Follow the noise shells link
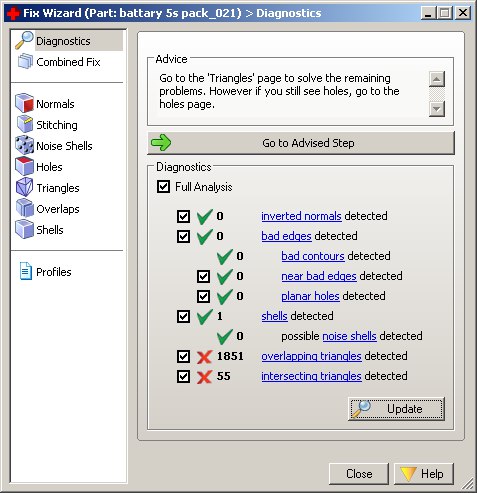 (349, 336)
